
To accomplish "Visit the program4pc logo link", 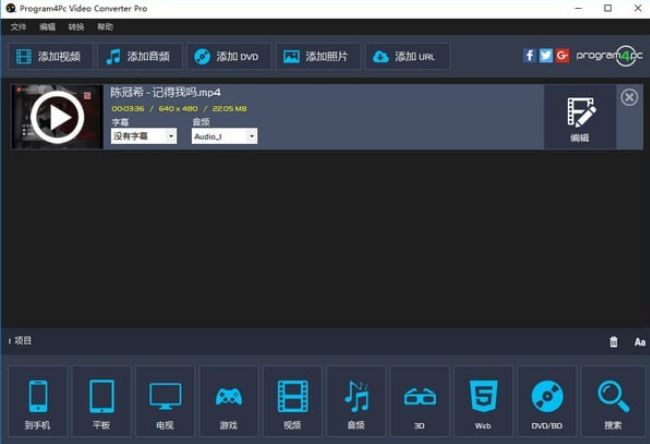I will (x=609, y=56).
